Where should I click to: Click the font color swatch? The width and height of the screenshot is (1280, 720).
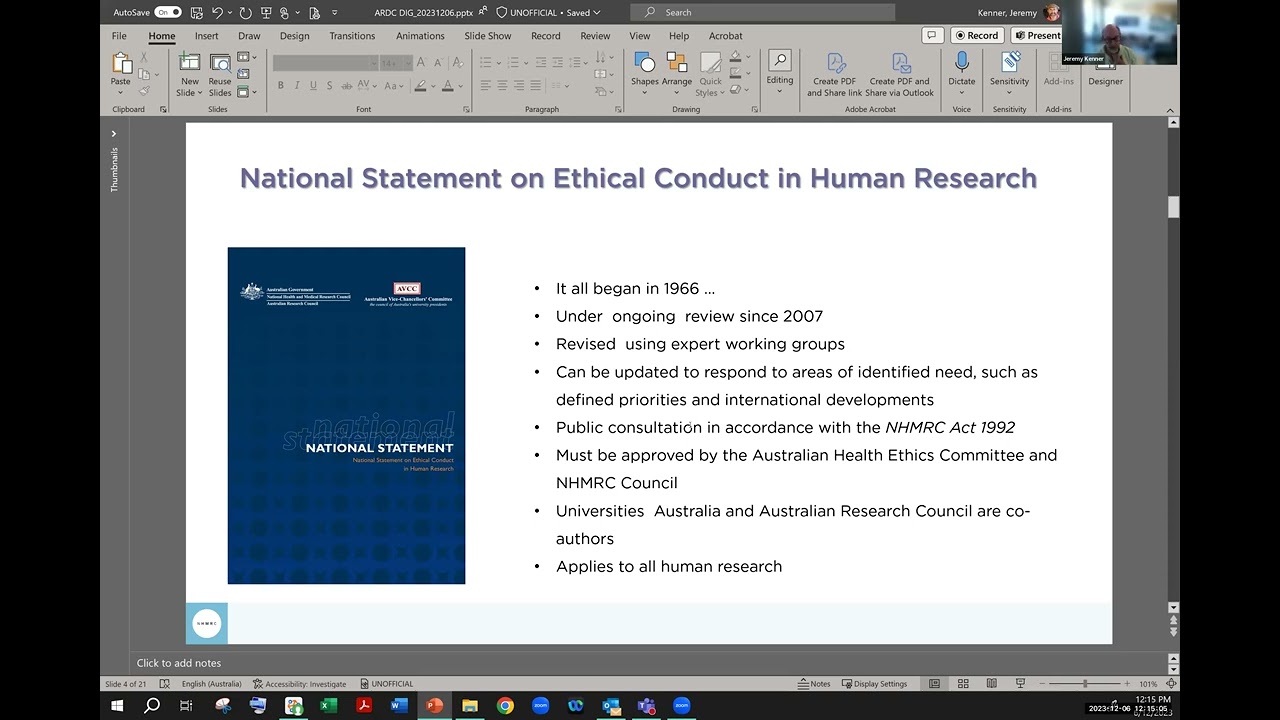(447, 86)
